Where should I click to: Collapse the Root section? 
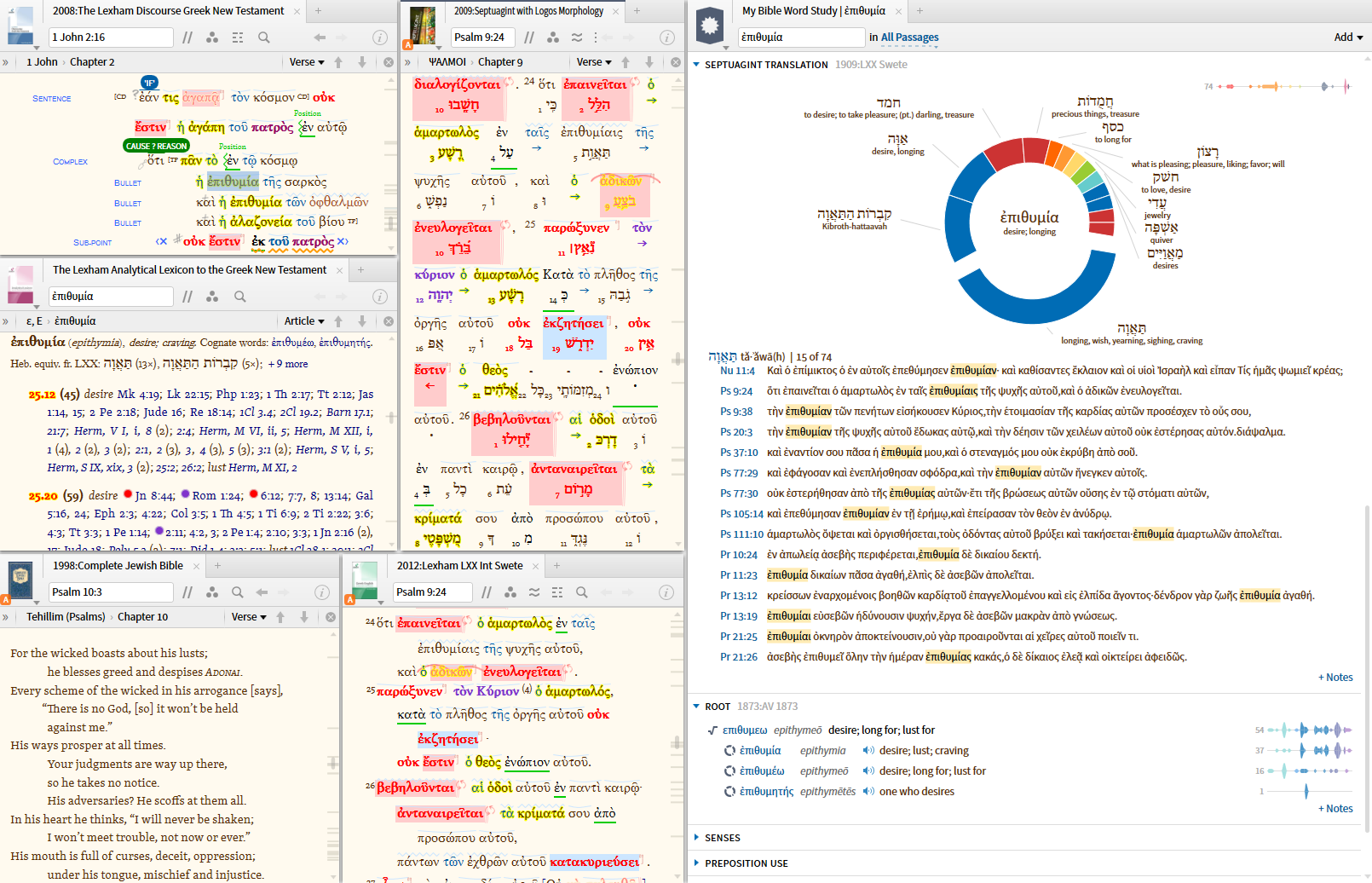point(696,707)
